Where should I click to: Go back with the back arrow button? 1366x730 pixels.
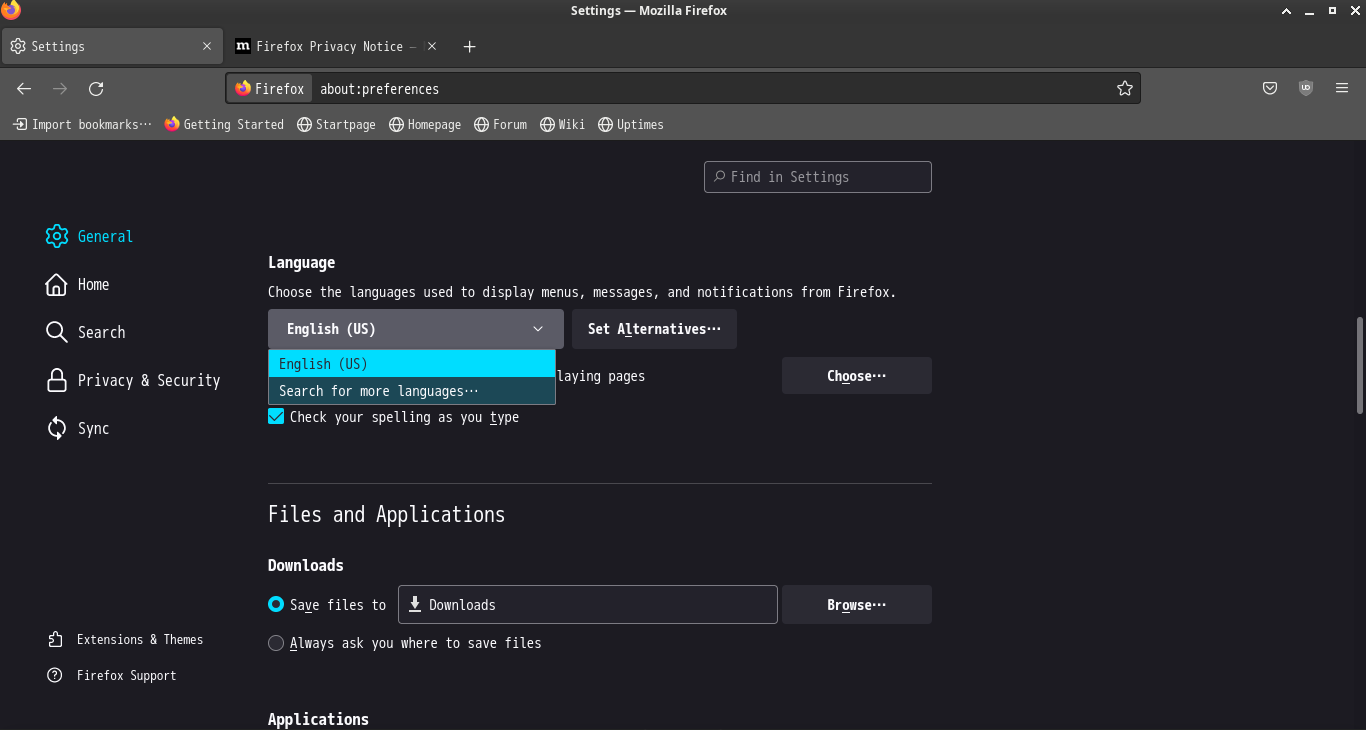coord(25,88)
